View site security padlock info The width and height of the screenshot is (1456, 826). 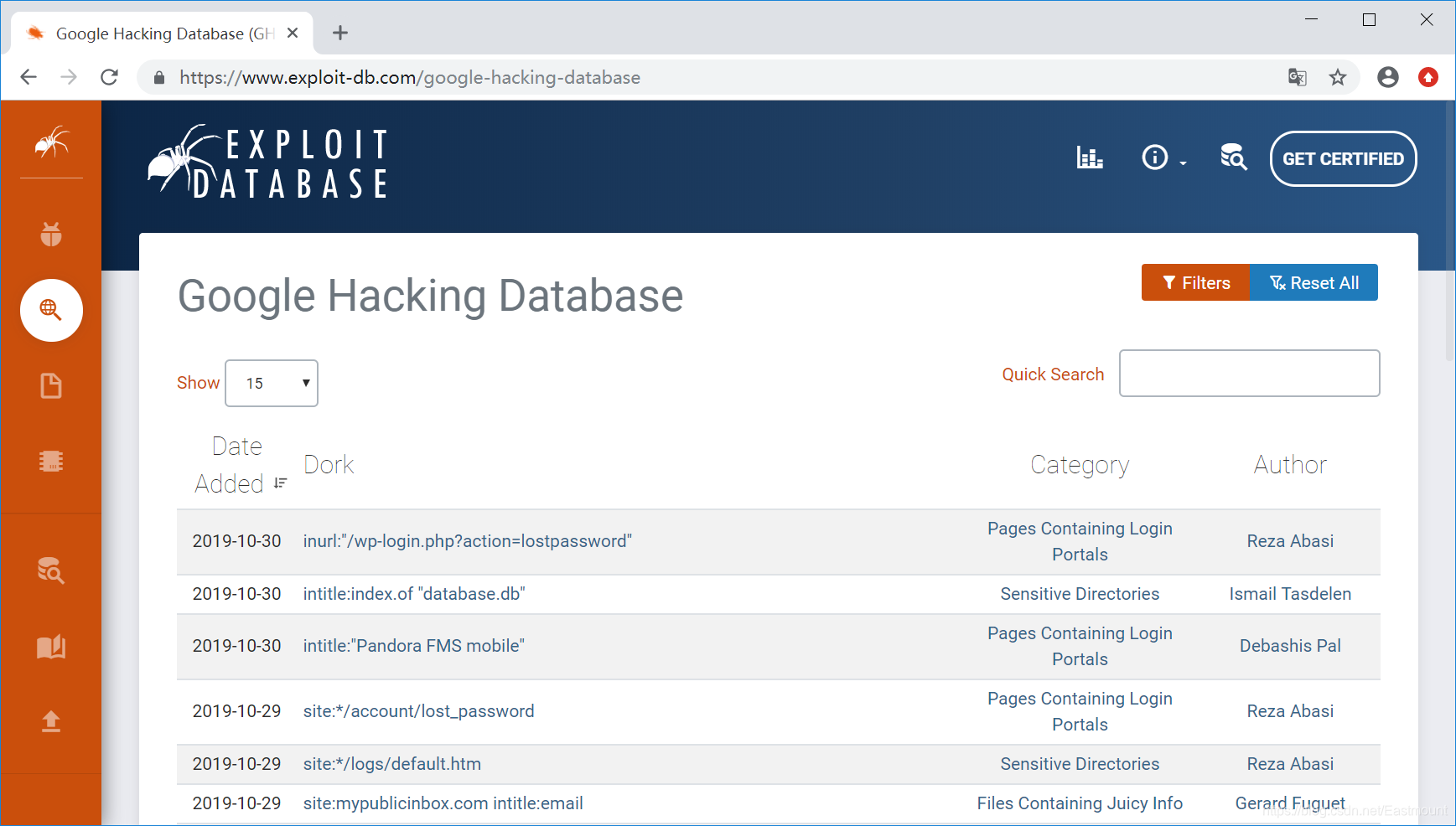[x=158, y=78]
